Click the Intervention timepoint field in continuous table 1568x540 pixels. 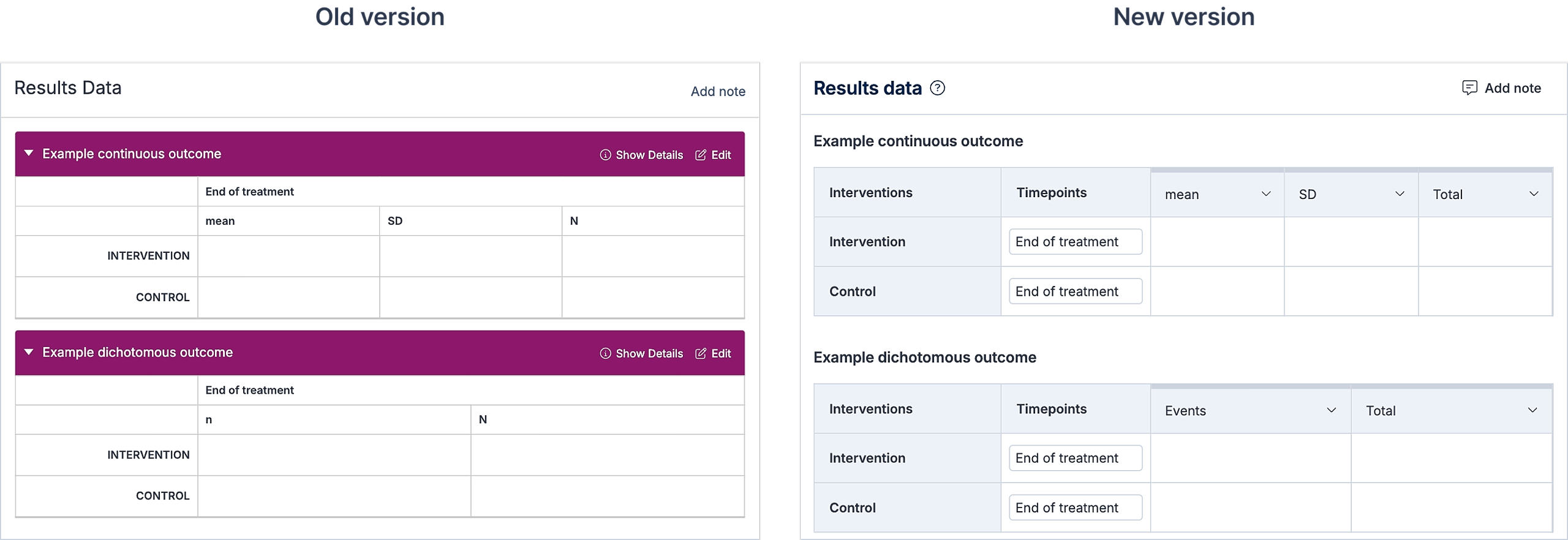pos(1075,242)
